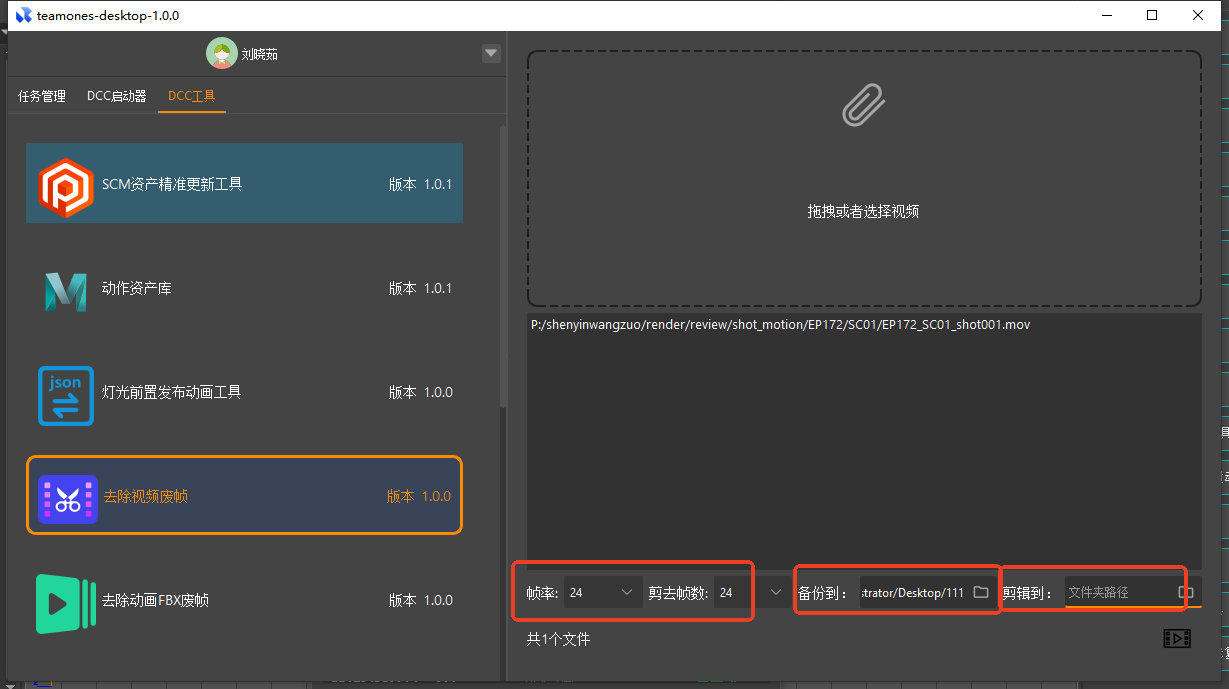The height and width of the screenshot is (689, 1229).
Task: Start video trimming with film-strip icon
Action: click(x=1177, y=638)
